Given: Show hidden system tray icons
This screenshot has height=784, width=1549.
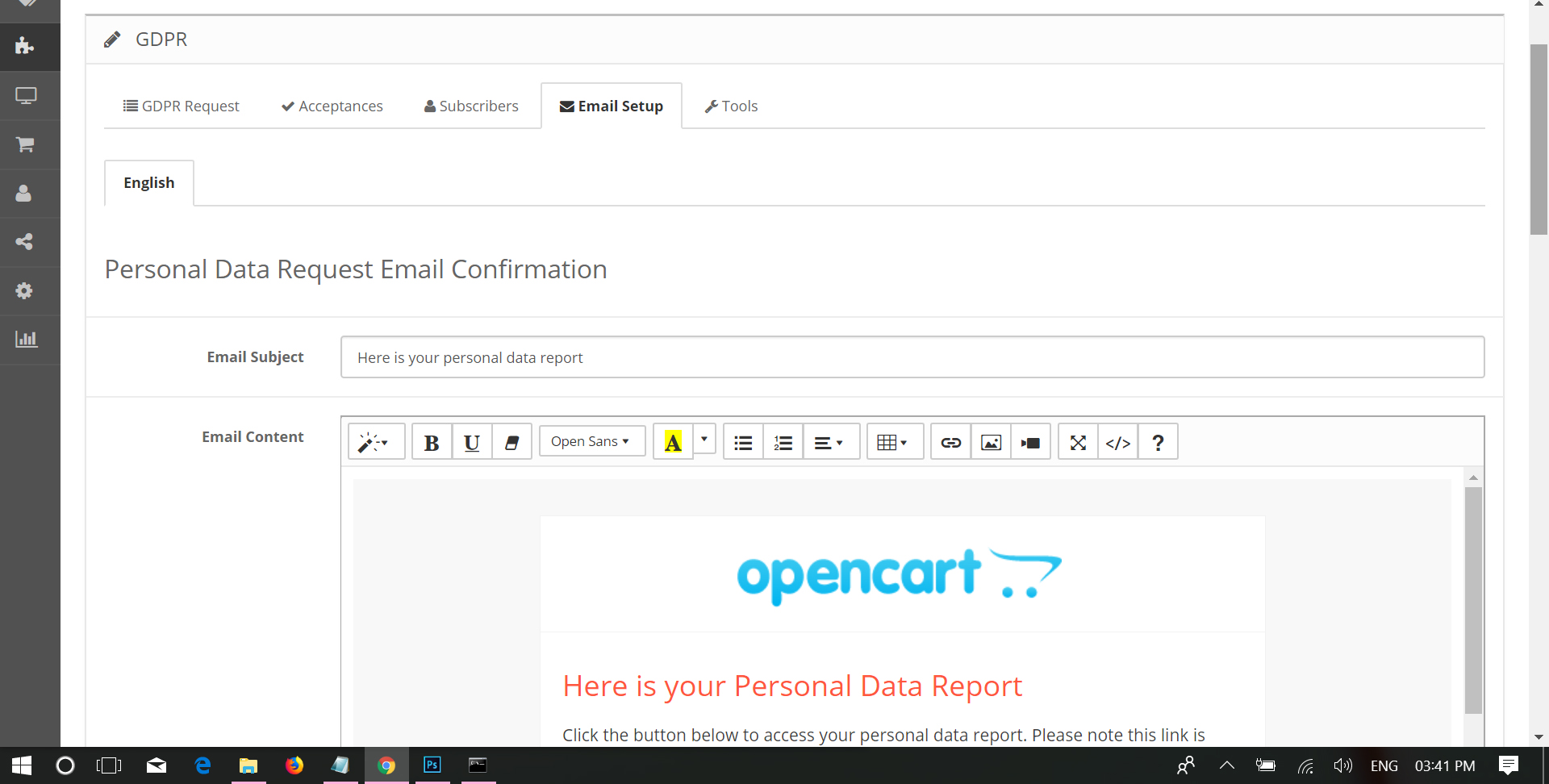Looking at the screenshot, I should [1227, 765].
